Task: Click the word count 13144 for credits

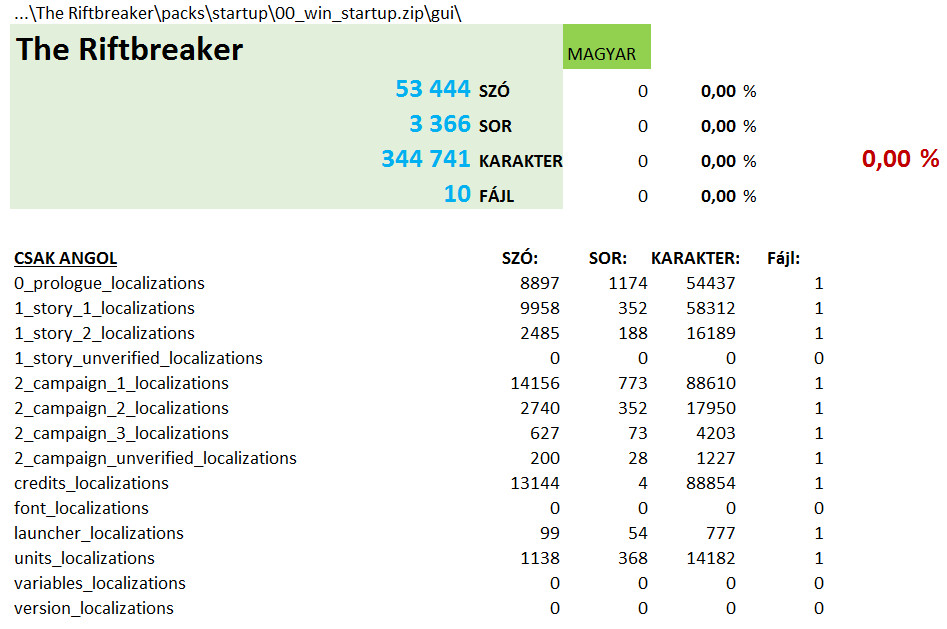Action: pyautogui.click(x=535, y=483)
